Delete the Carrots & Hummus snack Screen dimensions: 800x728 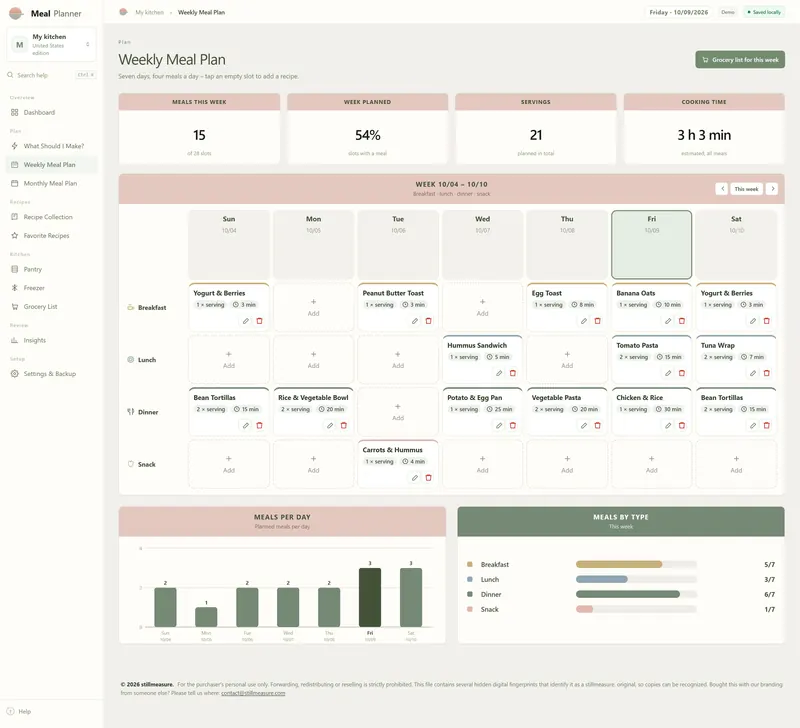click(x=429, y=478)
